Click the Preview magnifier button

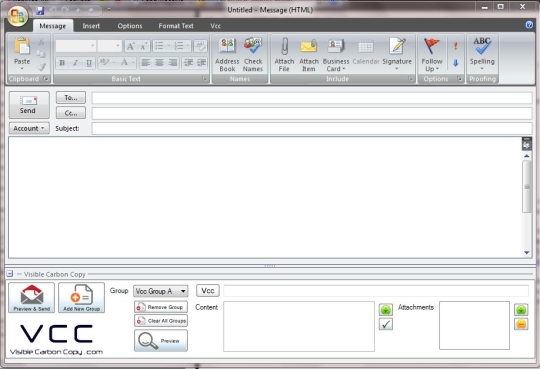(x=161, y=341)
